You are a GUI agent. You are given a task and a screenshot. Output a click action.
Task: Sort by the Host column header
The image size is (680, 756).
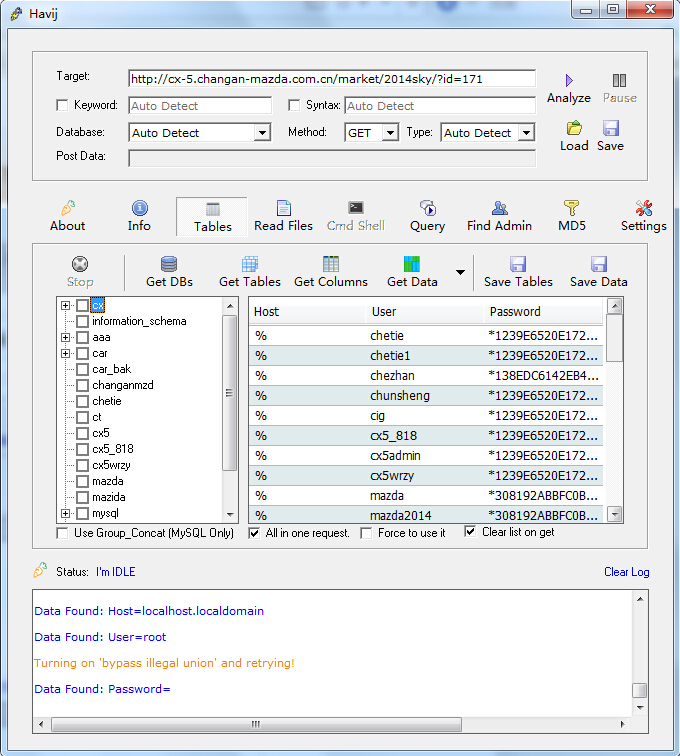307,312
